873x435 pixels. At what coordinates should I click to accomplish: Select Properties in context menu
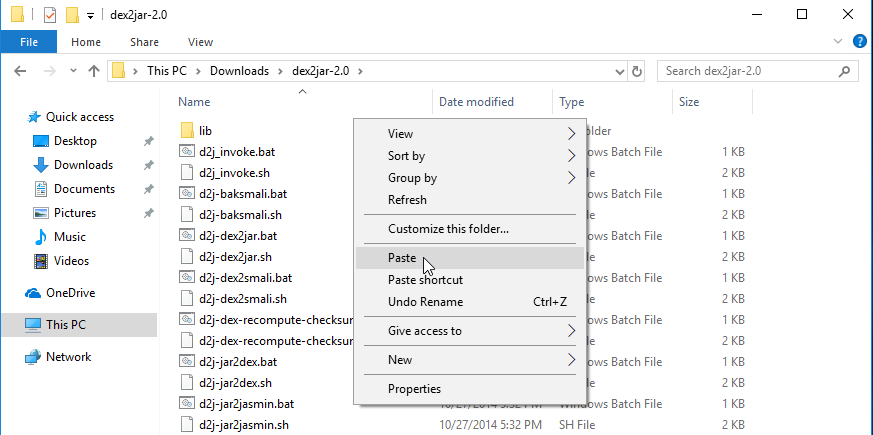tap(414, 389)
